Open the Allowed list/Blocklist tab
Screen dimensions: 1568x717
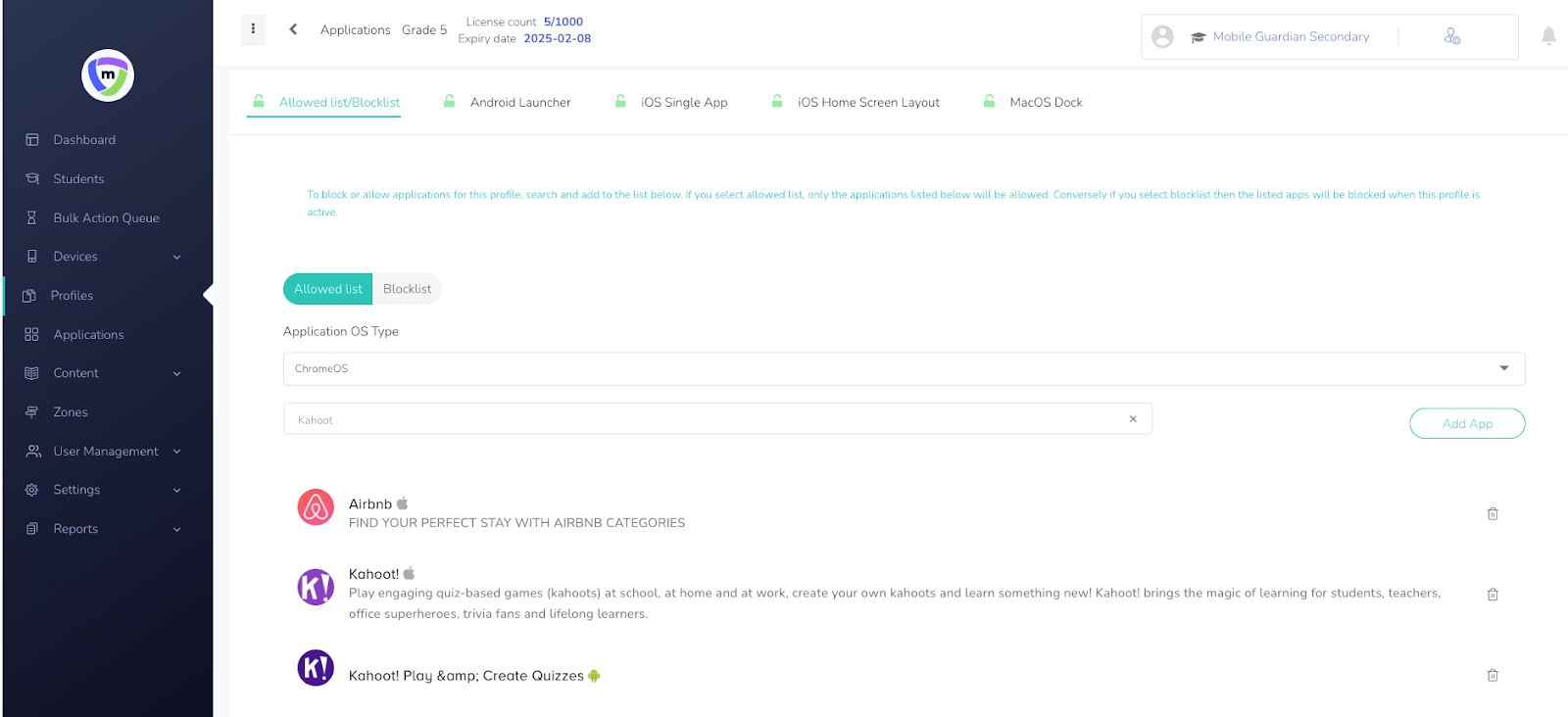click(x=325, y=102)
